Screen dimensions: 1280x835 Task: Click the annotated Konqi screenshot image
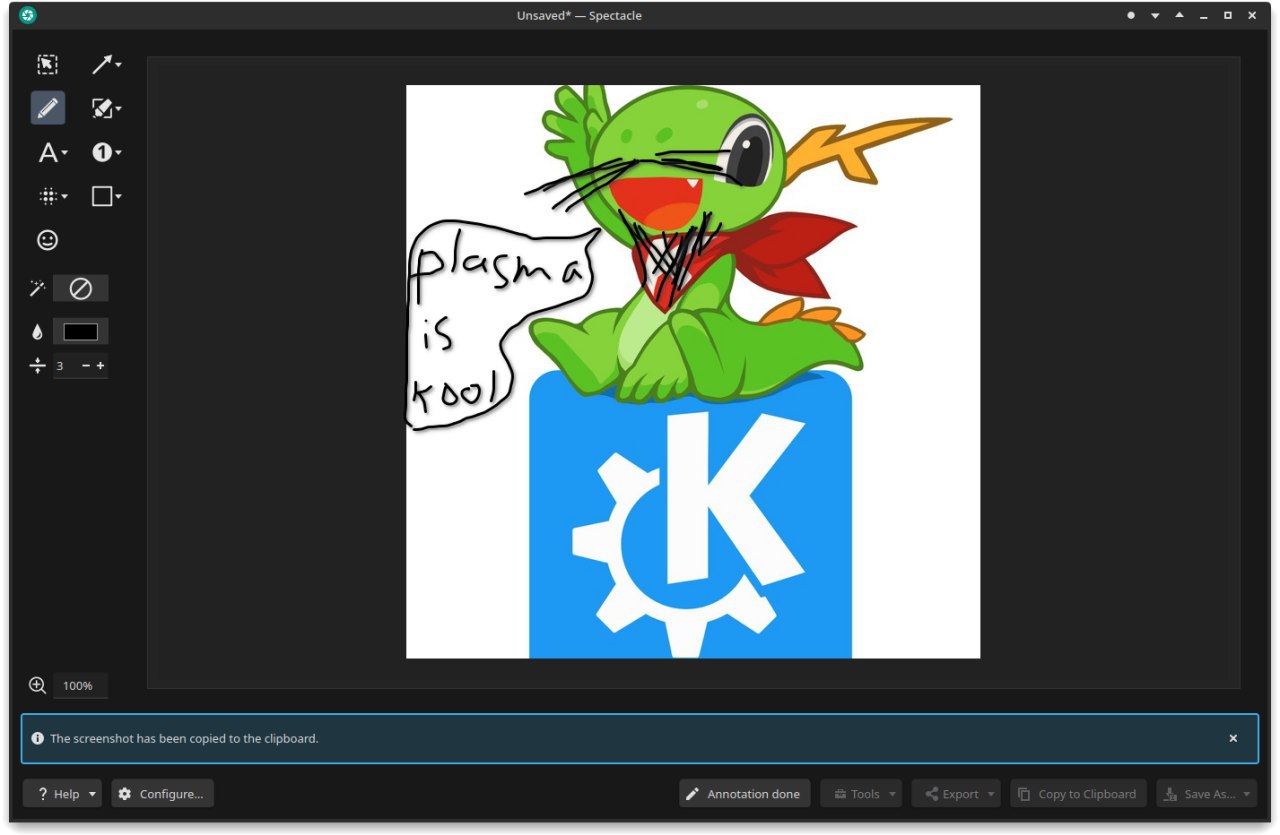click(x=693, y=371)
